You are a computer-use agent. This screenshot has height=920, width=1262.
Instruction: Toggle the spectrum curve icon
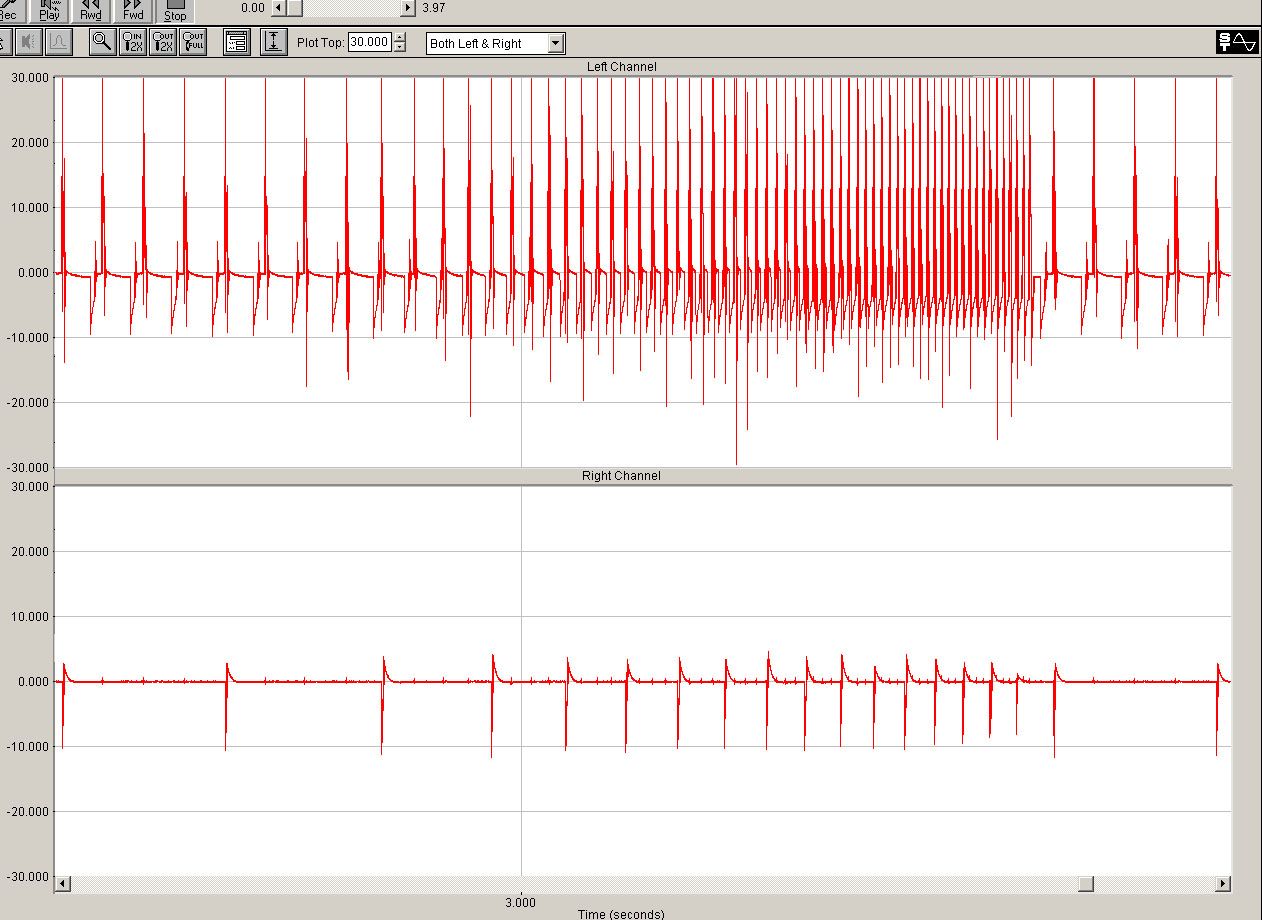pos(58,42)
